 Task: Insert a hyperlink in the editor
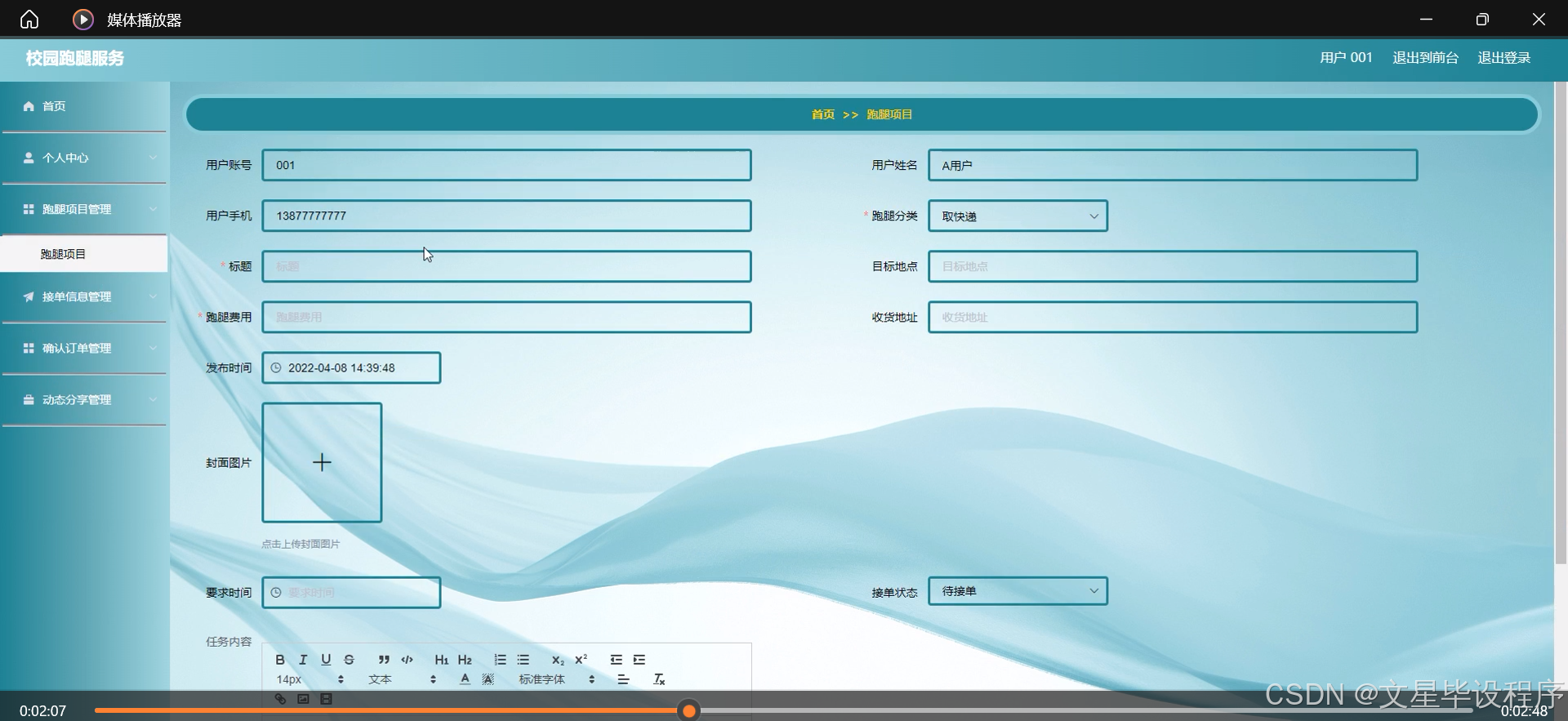[x=280, y=699]
